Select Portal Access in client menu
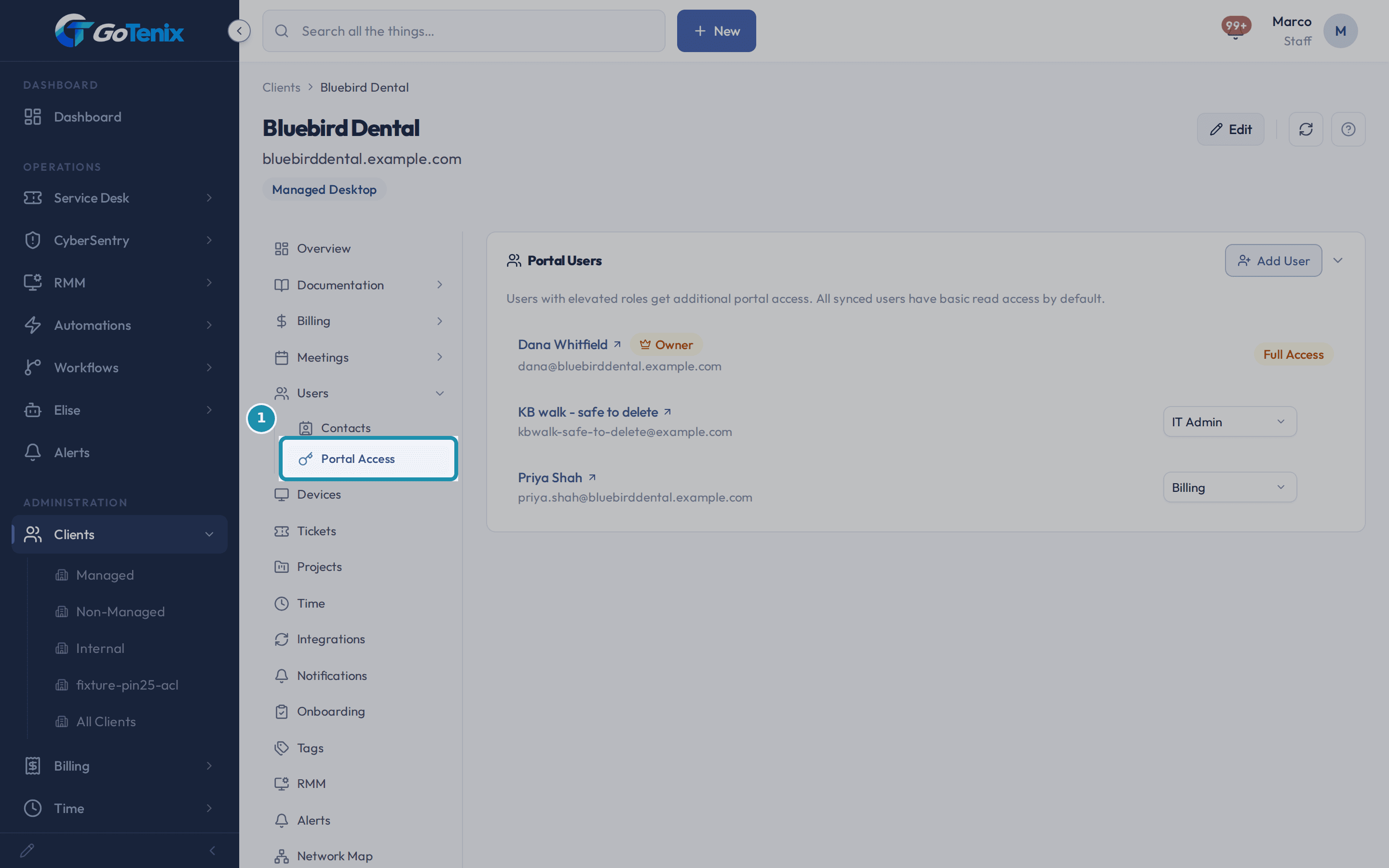Viewport: 1389px width, 868px height. [368, 459]
